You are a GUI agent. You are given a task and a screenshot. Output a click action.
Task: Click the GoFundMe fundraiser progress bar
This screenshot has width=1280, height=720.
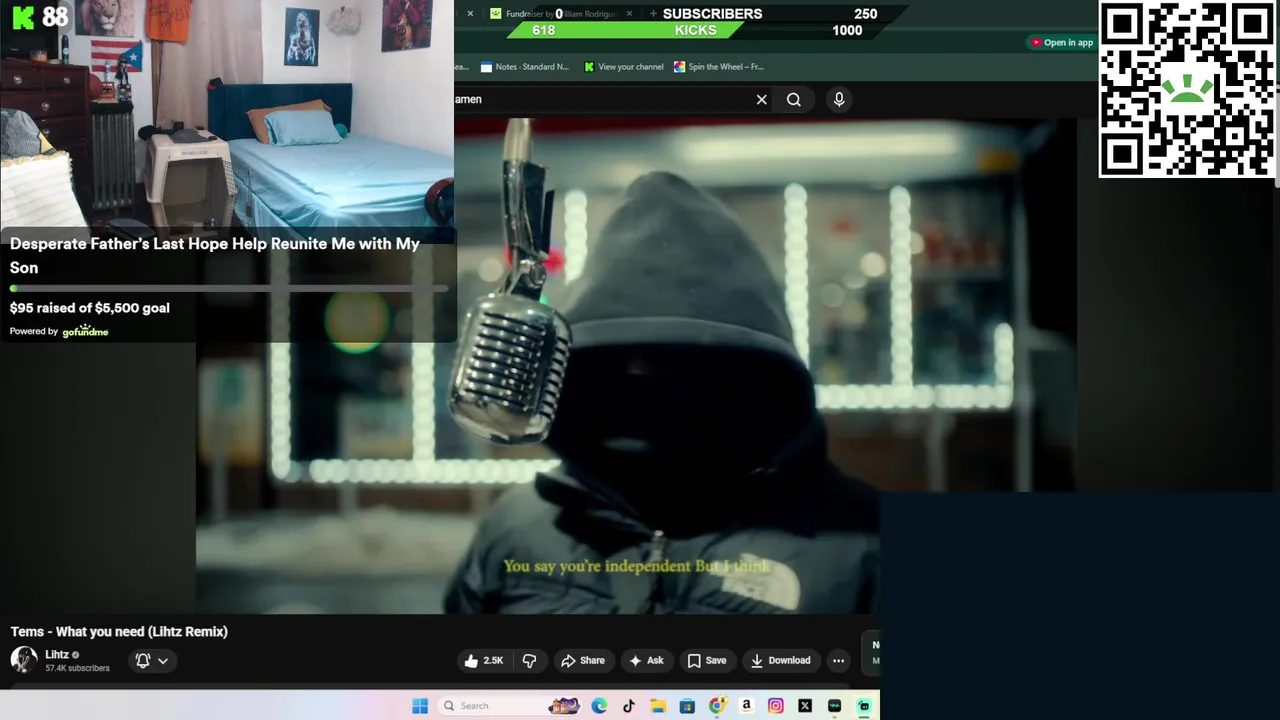click(x=229, y=289)
